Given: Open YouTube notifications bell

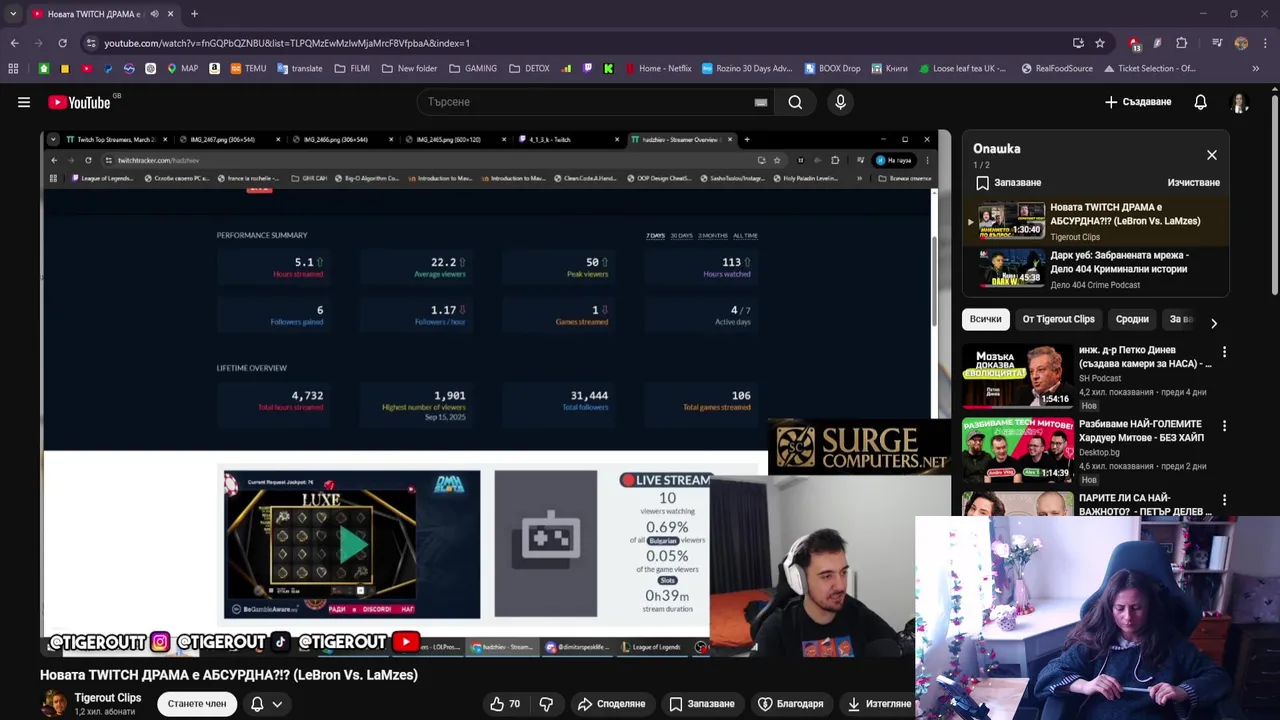Looking at the screenshot, I should pyautogui.click(x=1200, y=102).
